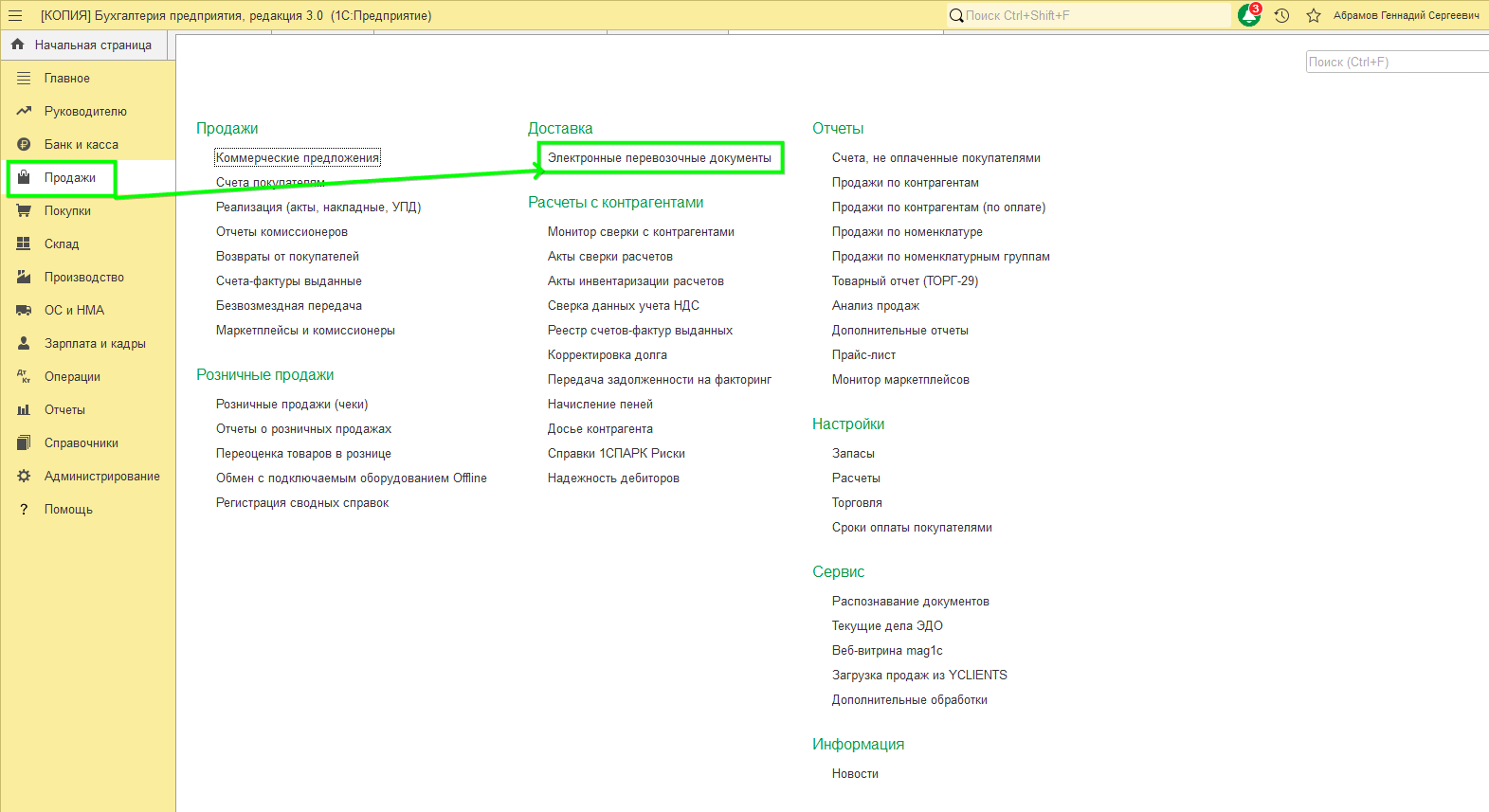Screen dimensions: 1489x812
Task: Open the history clock icon
Action: tap(1281, 15)
